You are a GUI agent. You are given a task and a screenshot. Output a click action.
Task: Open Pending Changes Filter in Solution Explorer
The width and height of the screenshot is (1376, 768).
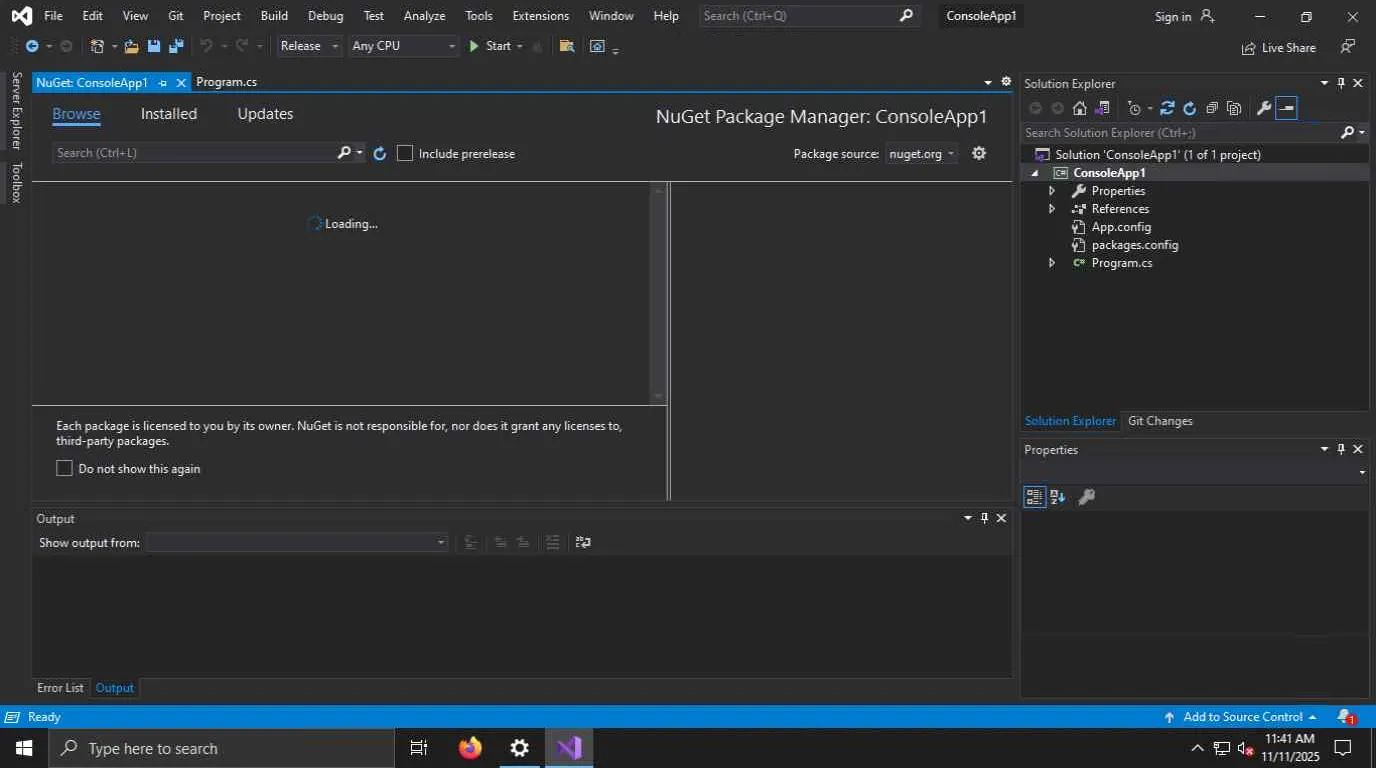[1133, 108]
